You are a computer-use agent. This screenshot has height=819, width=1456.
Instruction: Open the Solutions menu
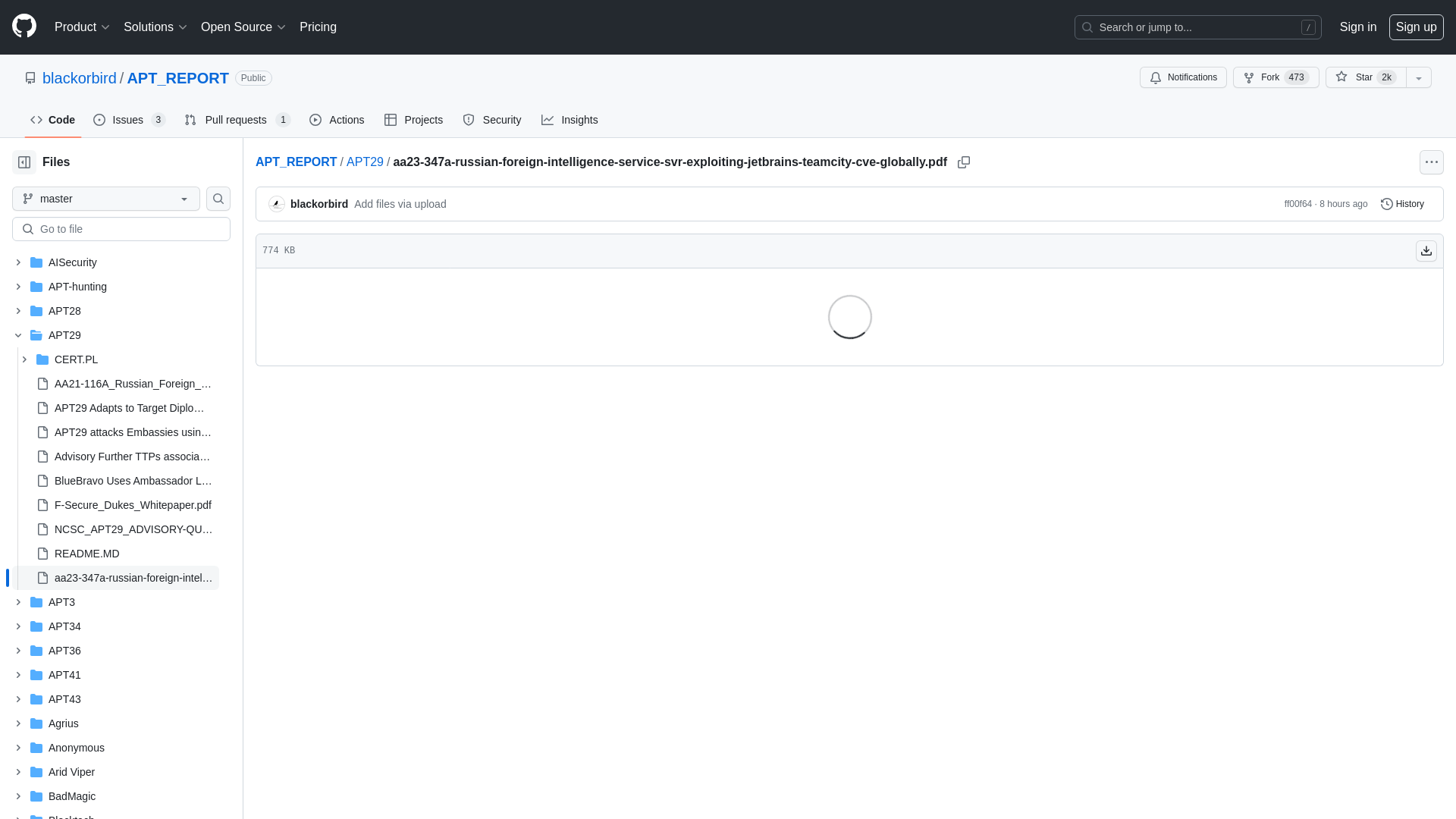(155, 27)
